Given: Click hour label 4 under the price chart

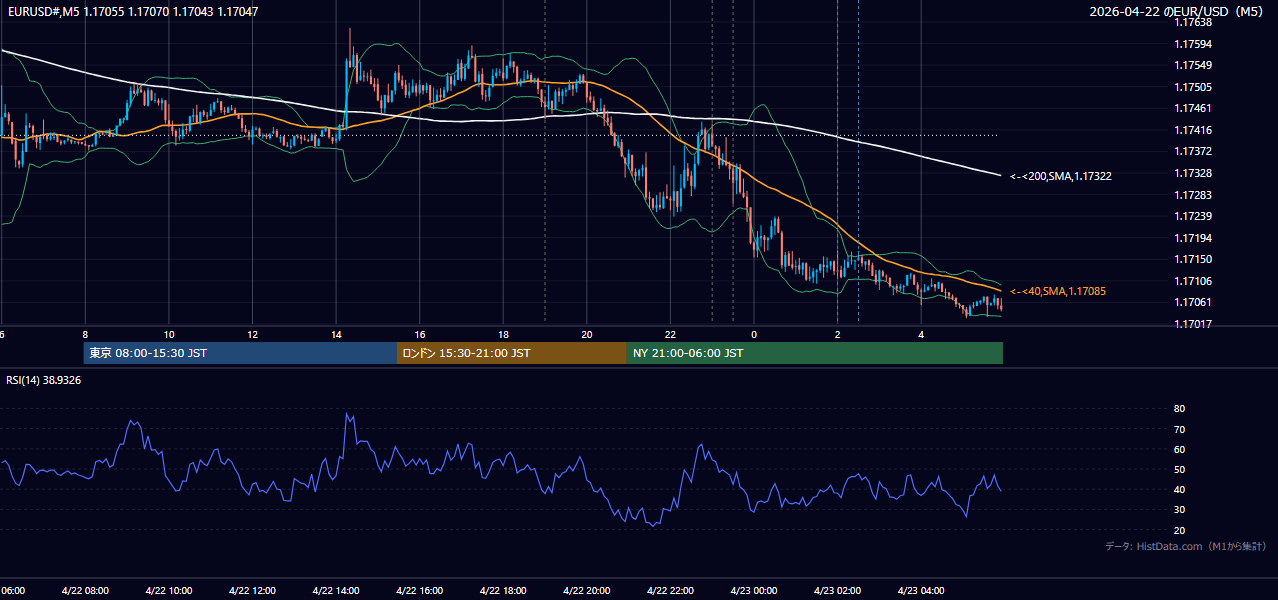Looking at the screenshot, I should click(921, 335).
